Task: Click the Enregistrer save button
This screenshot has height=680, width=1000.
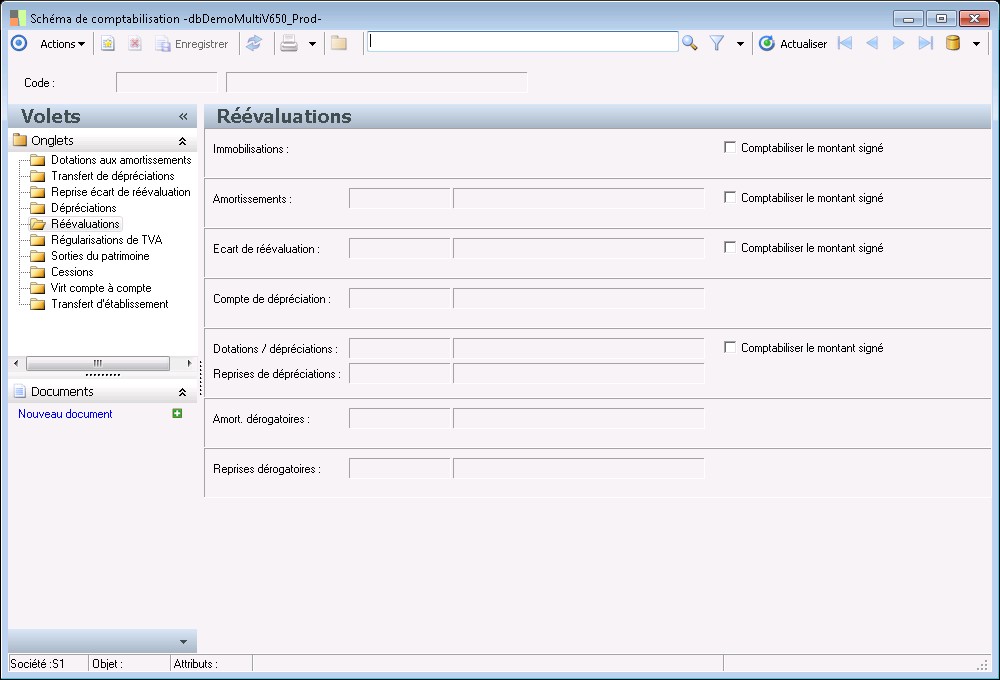Action: click(192, 44)
